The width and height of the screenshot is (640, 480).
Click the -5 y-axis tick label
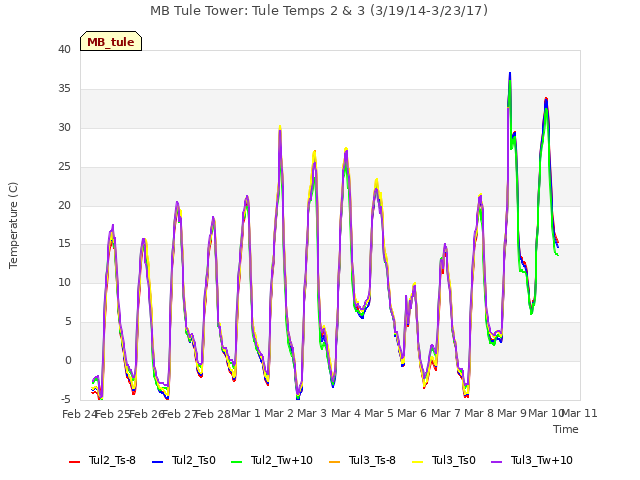point(66,399)
